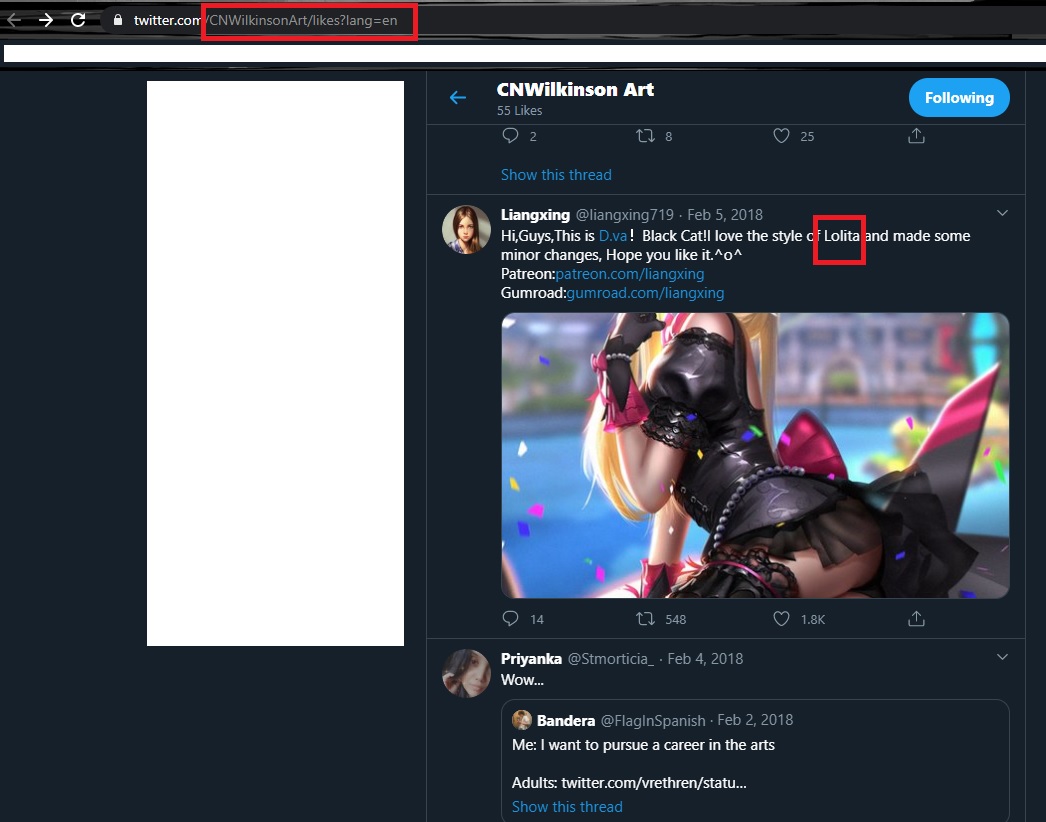This screenshot has width=1046, height=822.
Task: Reply to the top tweet with 2 comments
Action: click(x=510, y=136)
